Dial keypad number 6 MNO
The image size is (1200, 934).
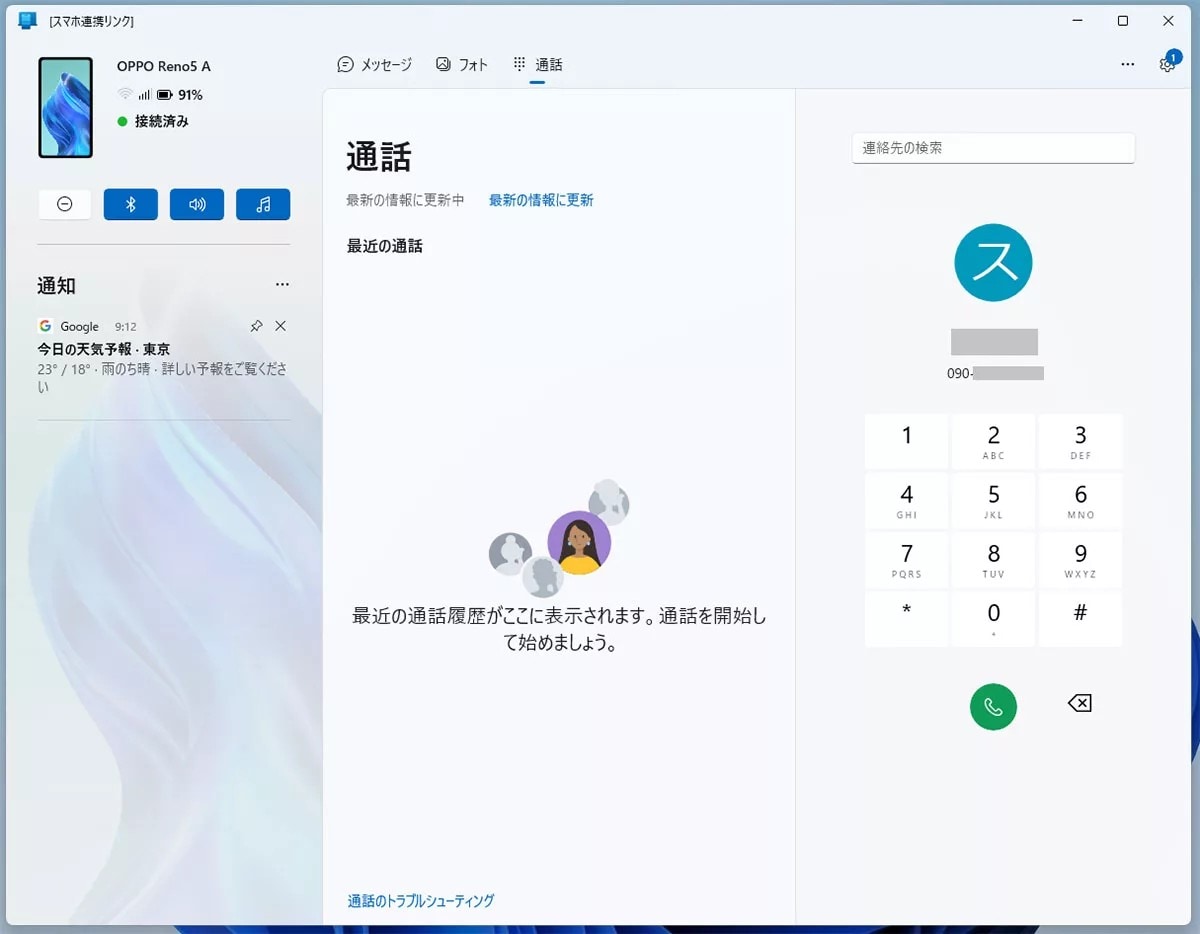(1080, 500)
